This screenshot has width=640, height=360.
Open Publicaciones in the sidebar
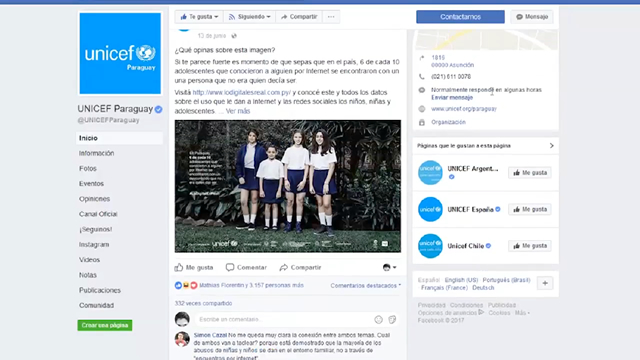(100, 290)
